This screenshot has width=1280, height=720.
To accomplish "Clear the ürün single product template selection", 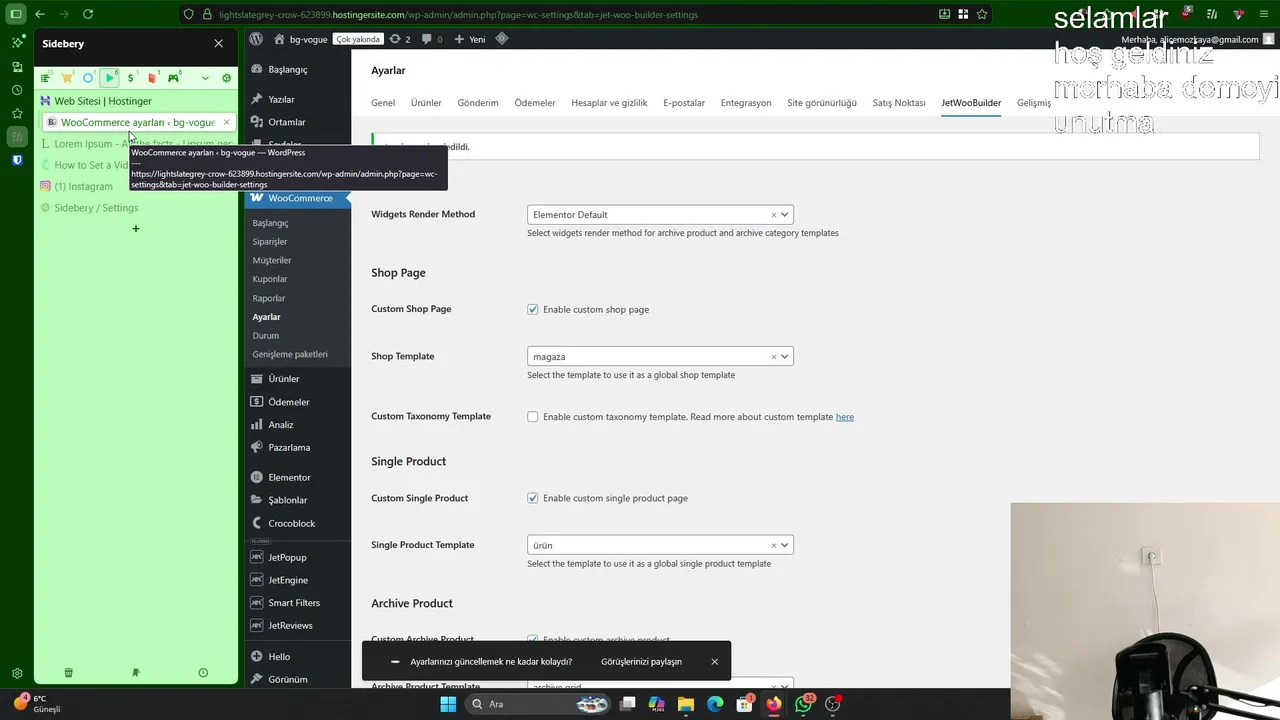I will tap(773, 546).
